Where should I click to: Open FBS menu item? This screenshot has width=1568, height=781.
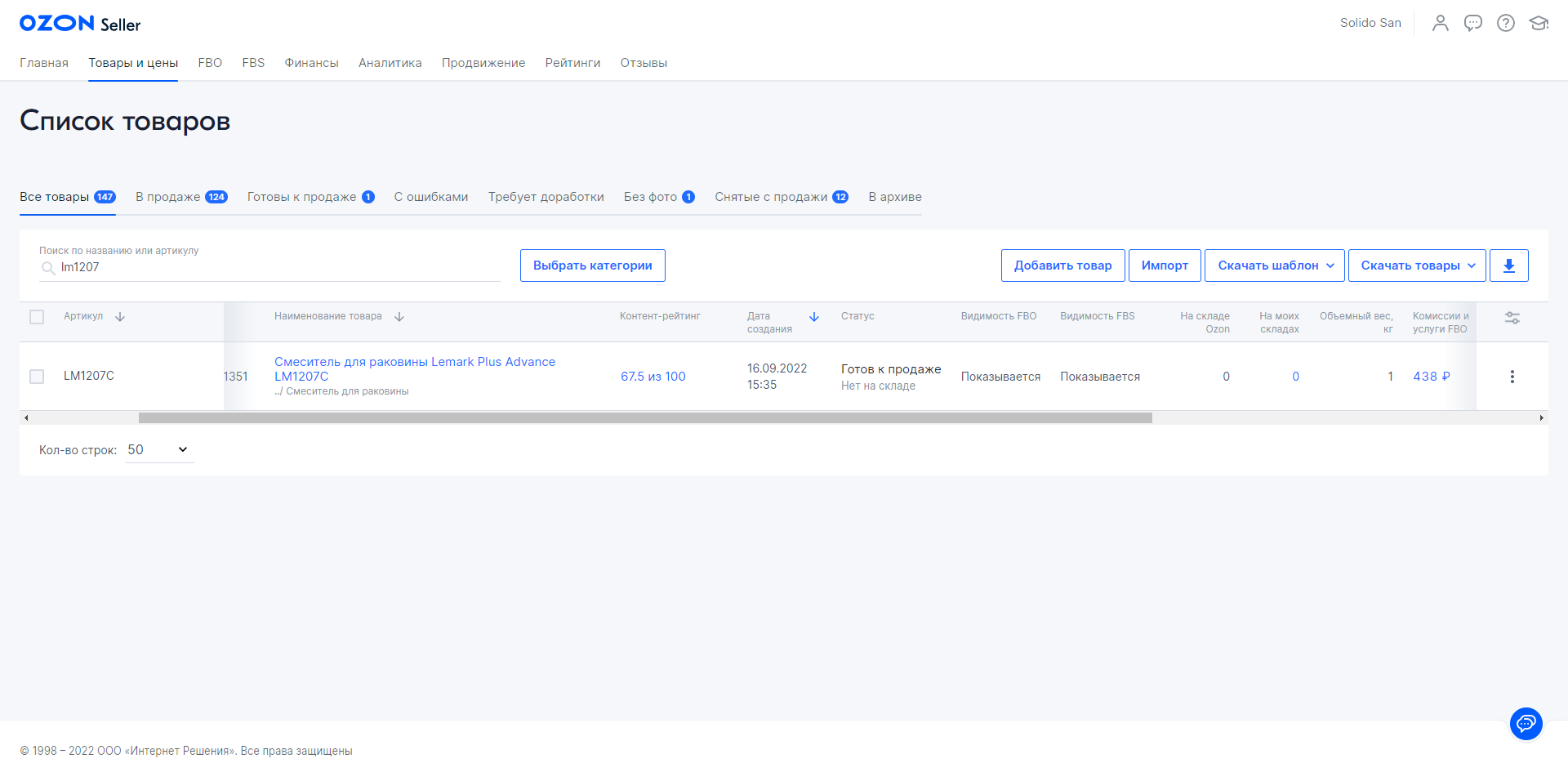pos(253,63)
